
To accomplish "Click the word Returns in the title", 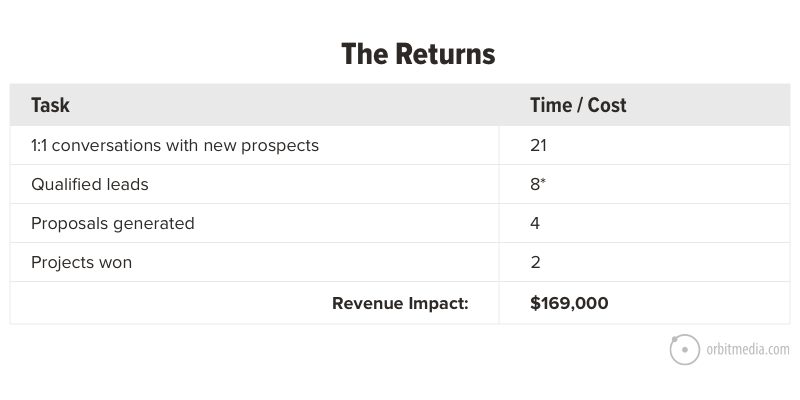I will (445, 54).
